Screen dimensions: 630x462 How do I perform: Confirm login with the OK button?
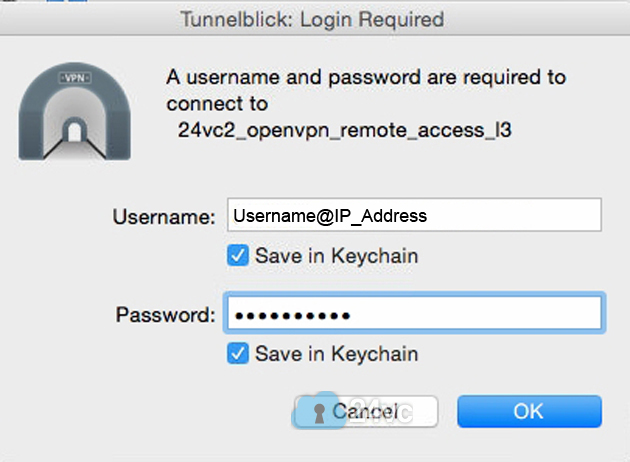coord(529,411)
